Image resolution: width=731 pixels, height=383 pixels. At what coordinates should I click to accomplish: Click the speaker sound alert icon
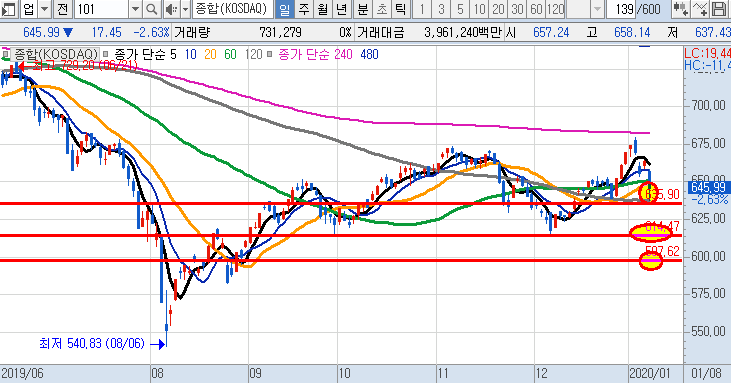(x=172, y=9)
